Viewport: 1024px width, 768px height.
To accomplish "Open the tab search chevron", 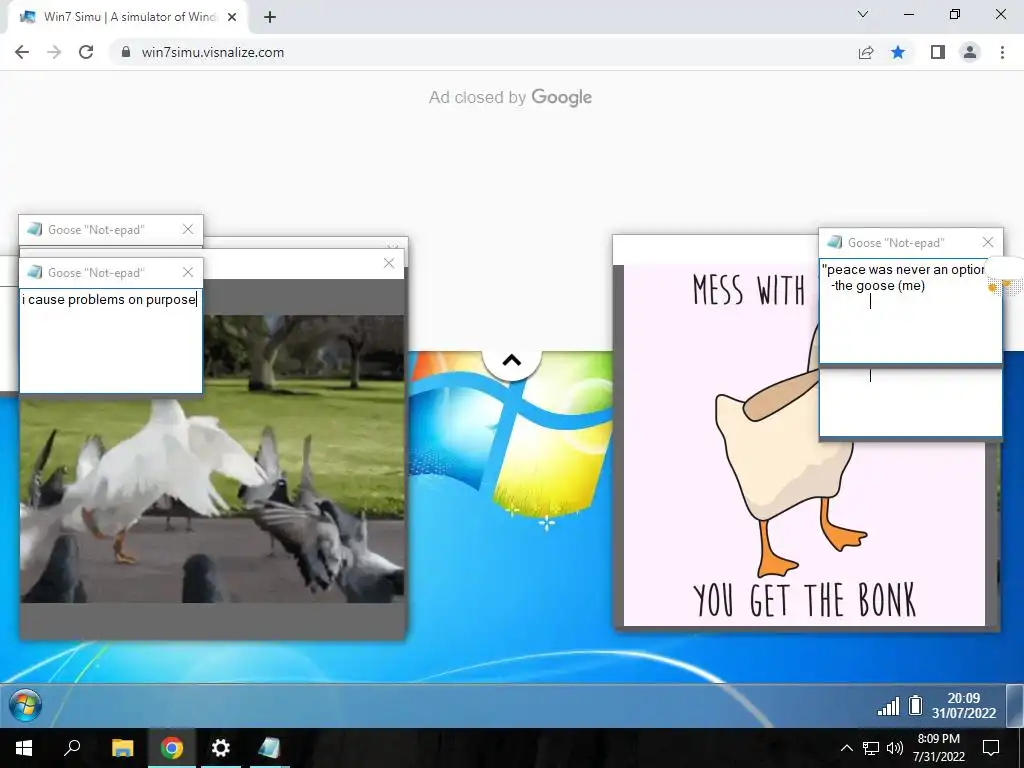I will 863,14.
